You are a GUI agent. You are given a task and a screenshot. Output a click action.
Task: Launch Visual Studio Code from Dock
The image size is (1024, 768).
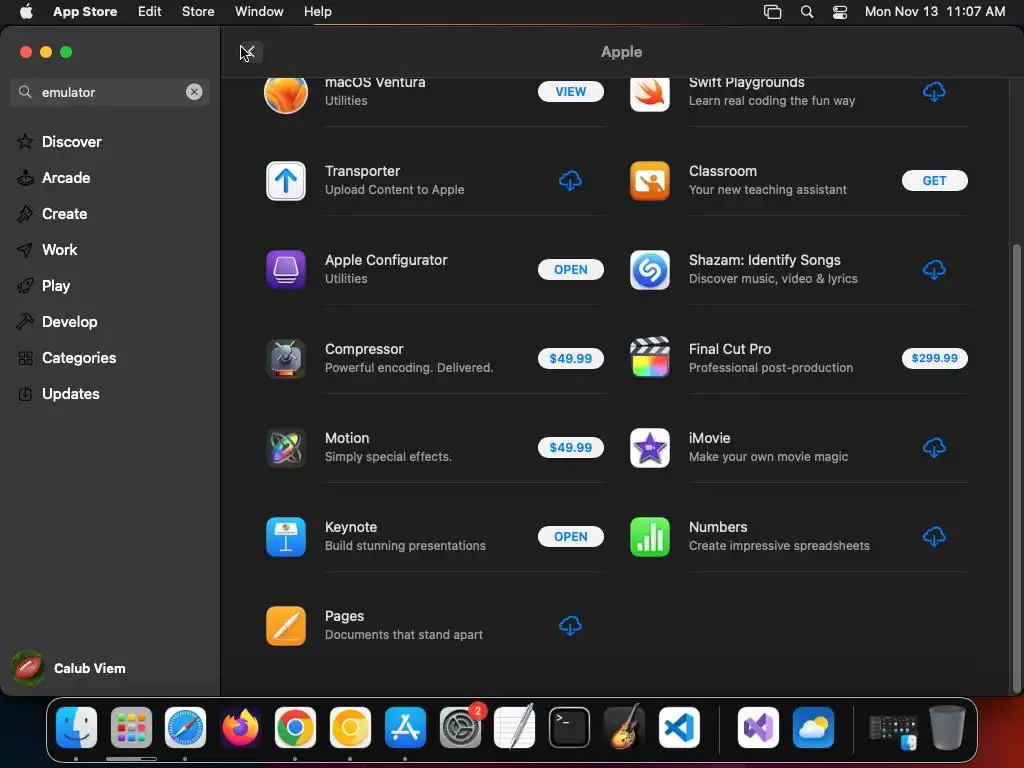(679, 727)
